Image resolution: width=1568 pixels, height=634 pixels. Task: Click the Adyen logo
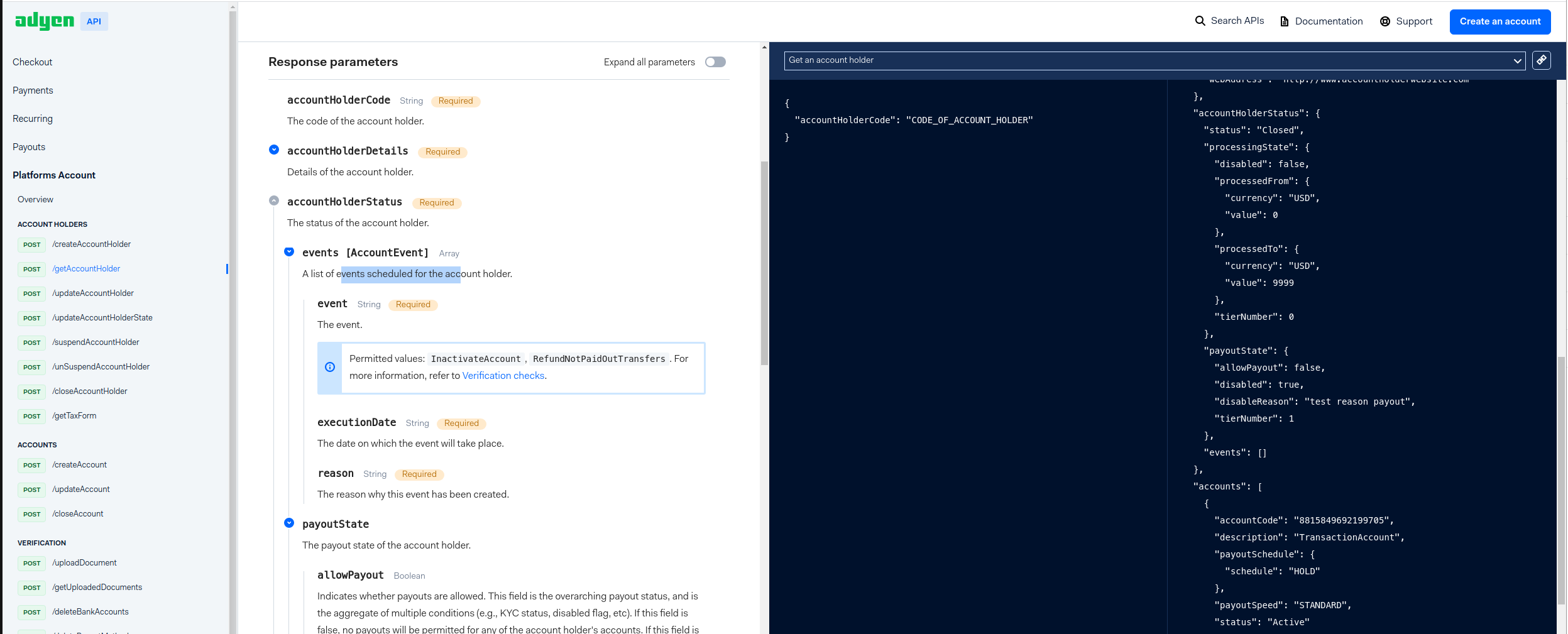pos(44,21)
